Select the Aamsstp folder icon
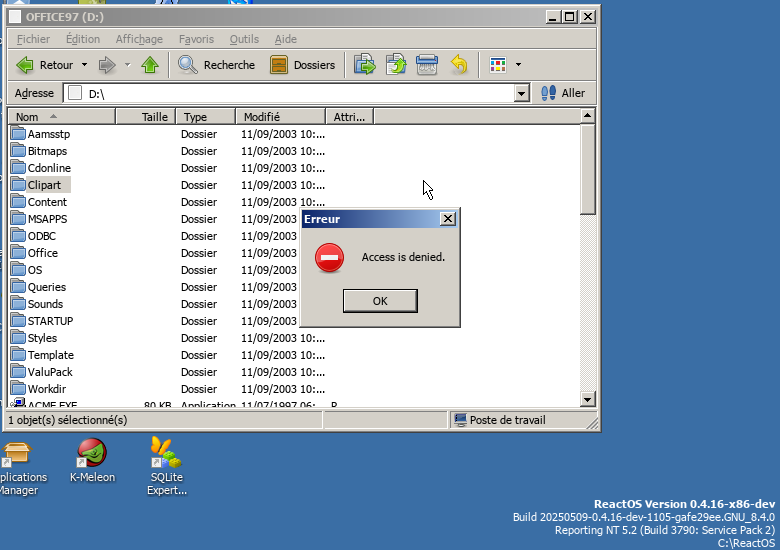The height and width of the screenshot is (550, 780). pos(18,133)
